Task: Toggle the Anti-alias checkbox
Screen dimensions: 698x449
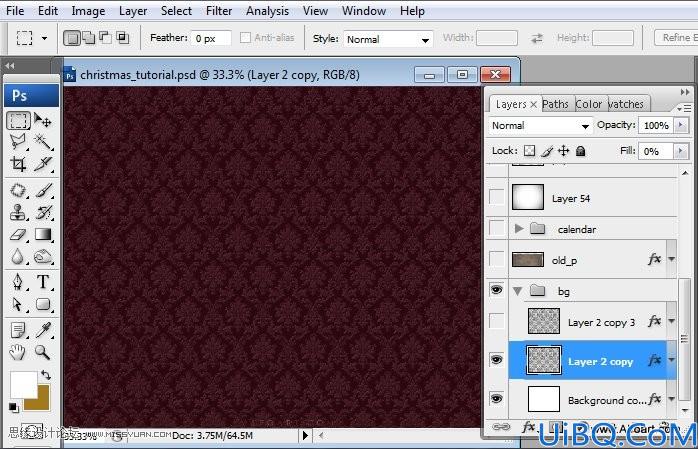Action: pos(245,38)
